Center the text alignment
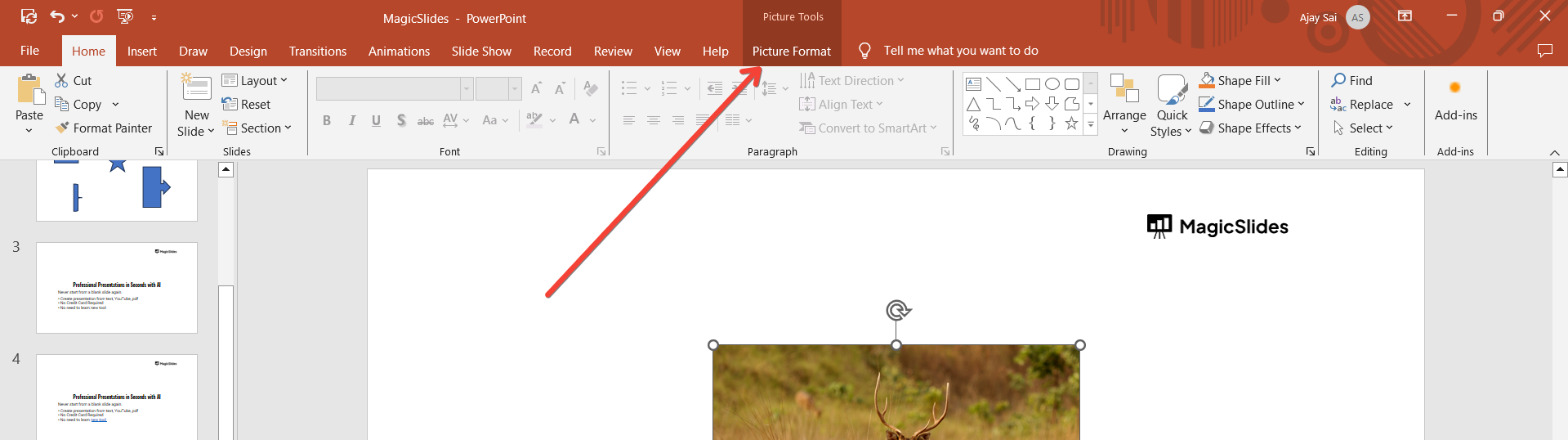This screenshot has width=1568, height=440. (x=654, y=120)
